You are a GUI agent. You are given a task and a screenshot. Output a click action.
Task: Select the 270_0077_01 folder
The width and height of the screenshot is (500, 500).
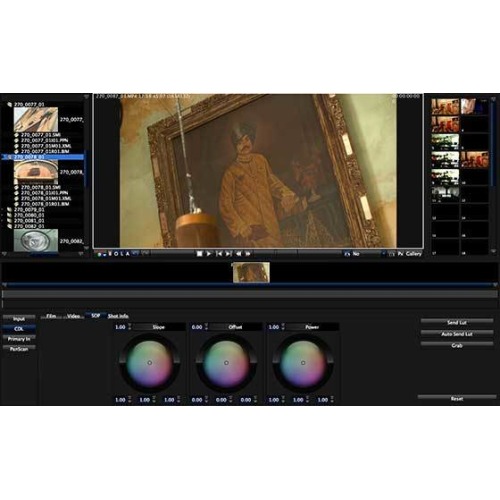(29, 104)
